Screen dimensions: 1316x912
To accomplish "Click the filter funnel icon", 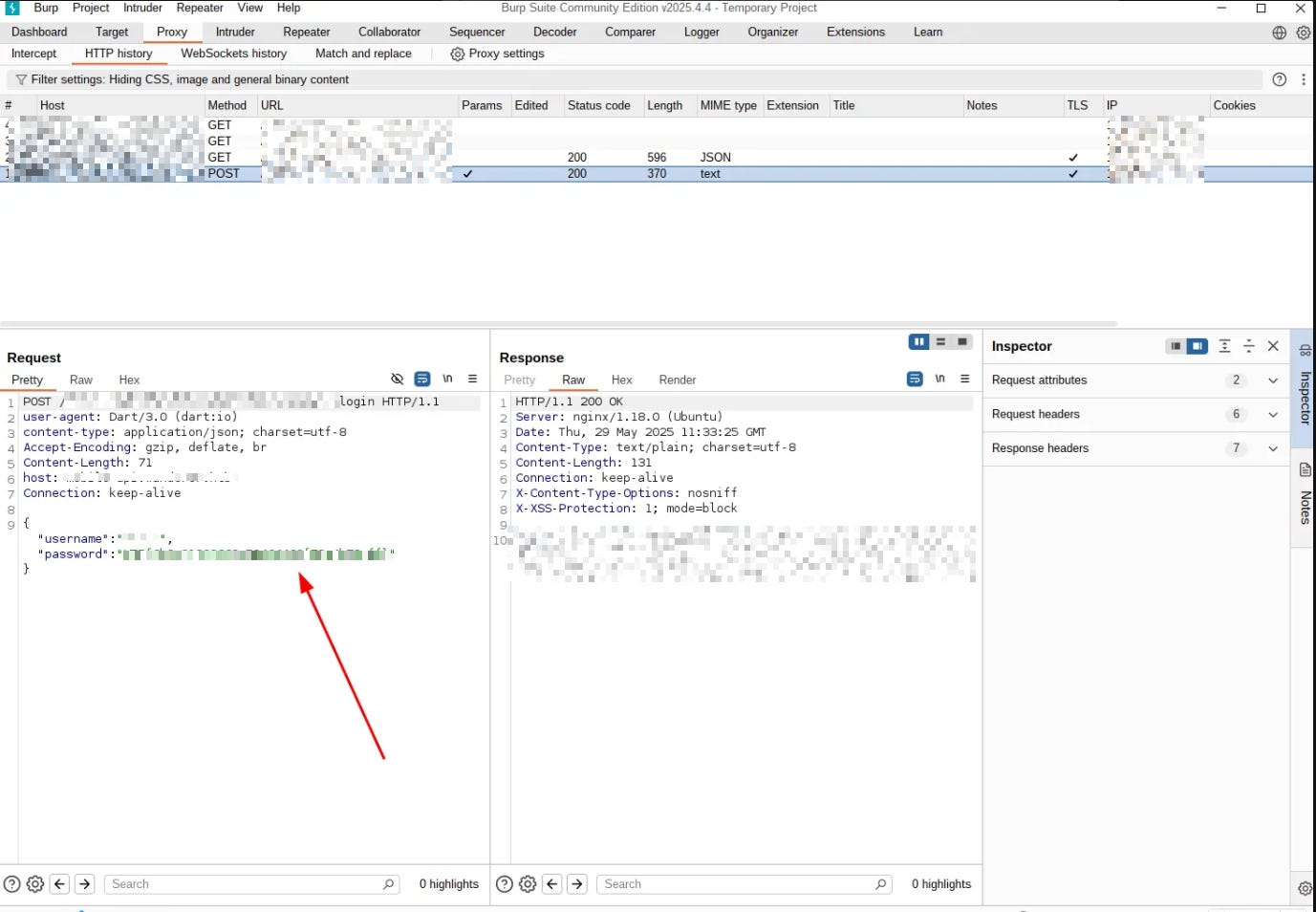I will point(21,80).
